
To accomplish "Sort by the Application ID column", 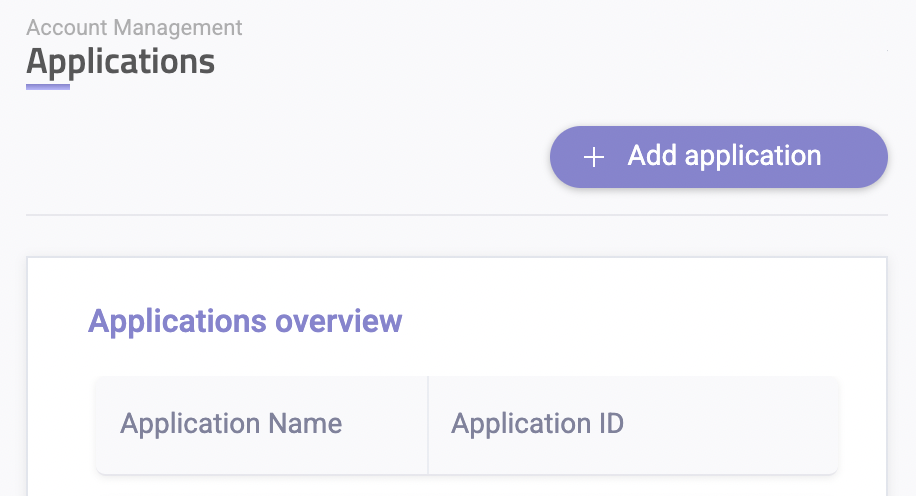I will point(537,423).
